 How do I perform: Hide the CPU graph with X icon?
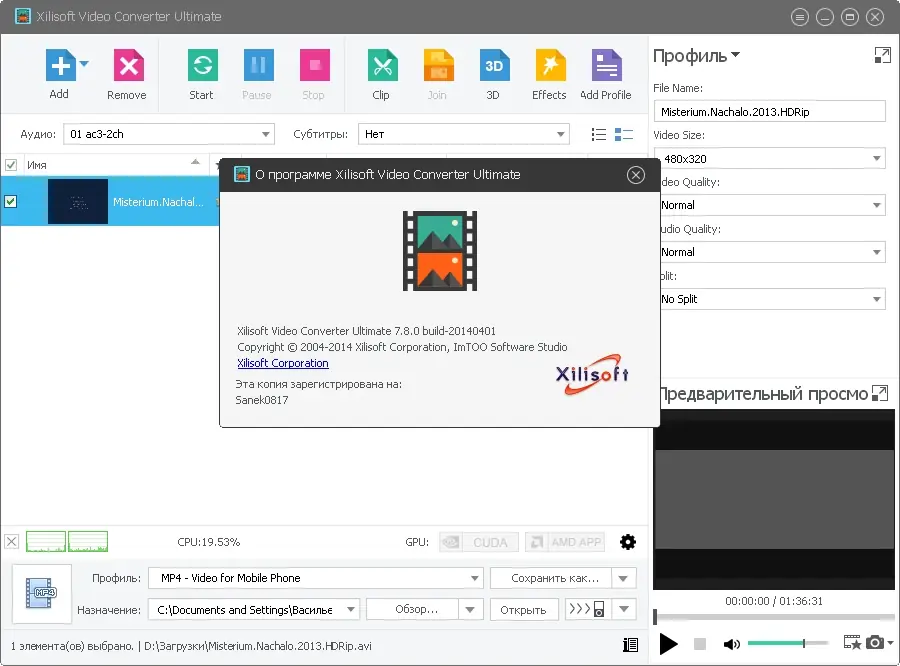tap(11, 541)
